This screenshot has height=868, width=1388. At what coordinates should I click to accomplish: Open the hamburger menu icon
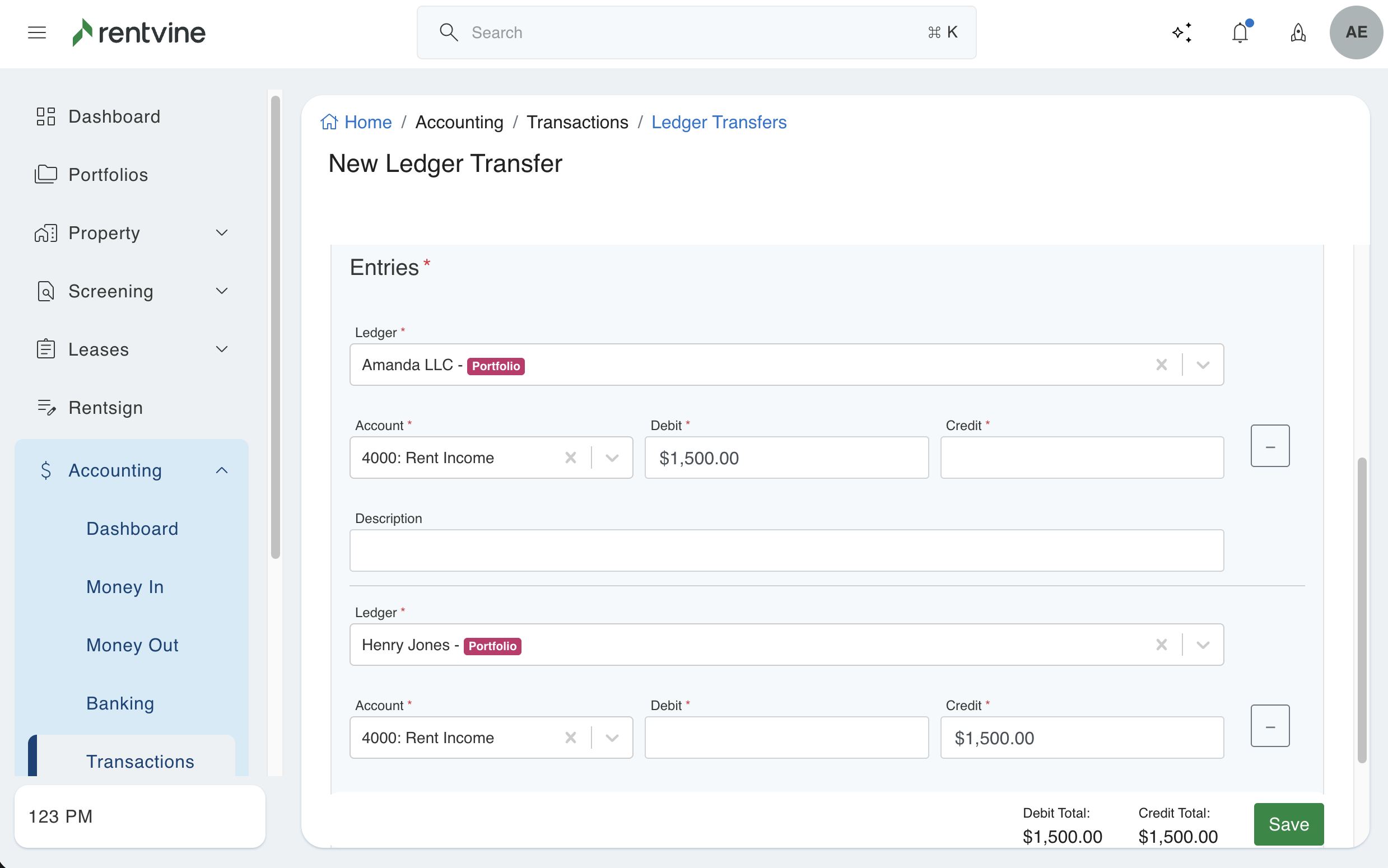click(37, 32)
